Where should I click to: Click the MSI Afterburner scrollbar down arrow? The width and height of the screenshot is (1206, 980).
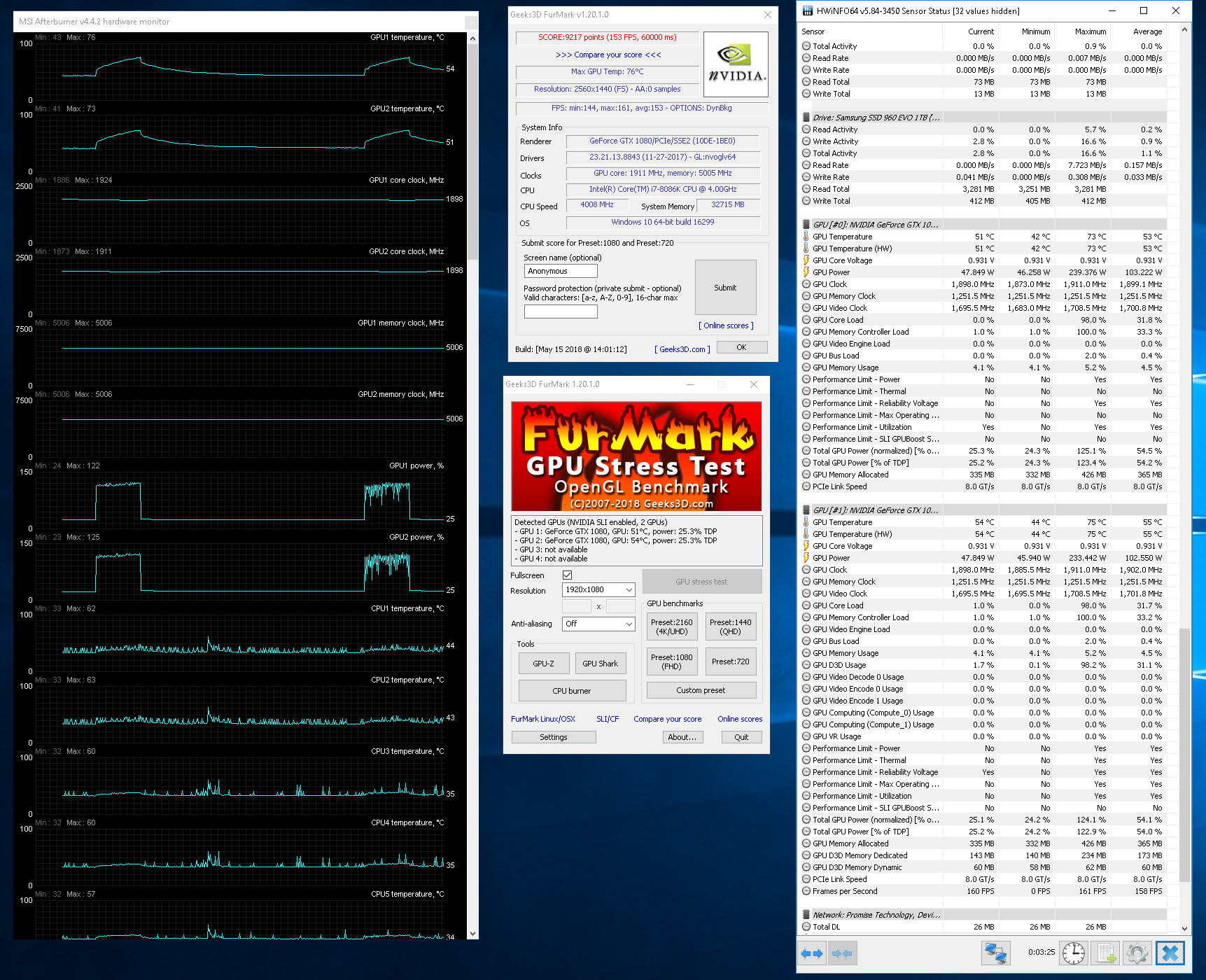coord(472,933)
